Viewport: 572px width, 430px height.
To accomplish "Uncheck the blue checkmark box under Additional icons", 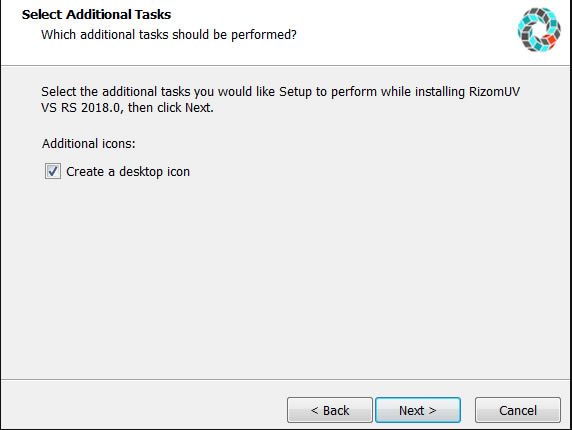I will [x=53, y=171].
